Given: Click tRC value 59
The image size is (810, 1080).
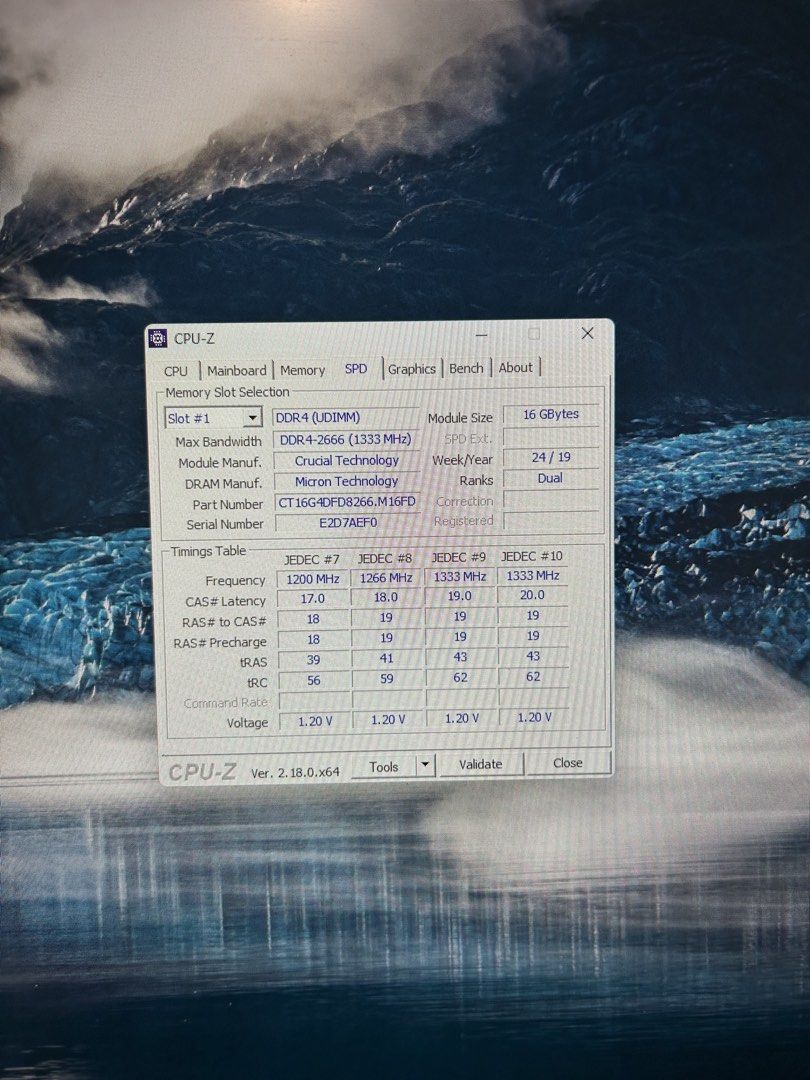Looking at the screenshot, I should click(x=387, y=679).
